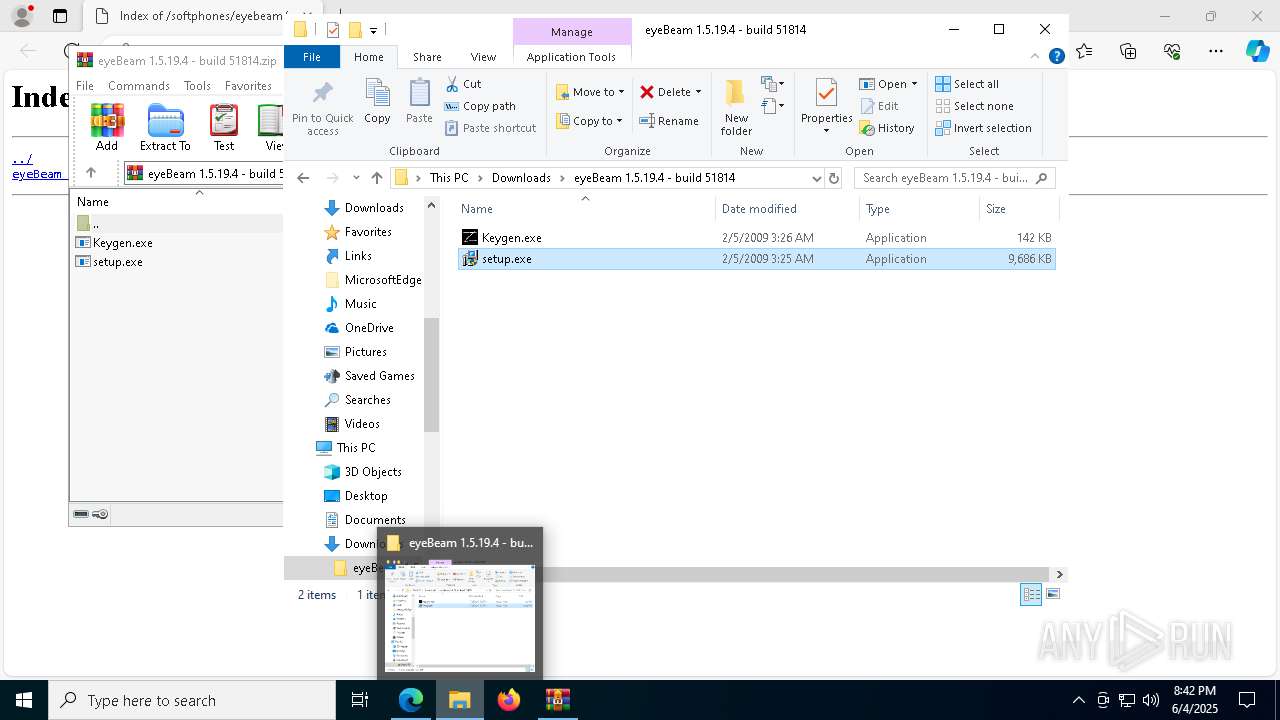The image size is (1280, 720).
Task: Switch to the Share tab
Action: (427, 57)
